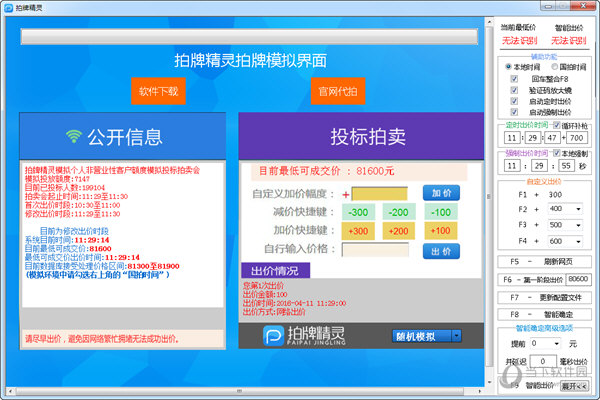This screenshot has height=400, width=600.
Task: Open the 提前 amount dropdown
Action: point(556,344)
